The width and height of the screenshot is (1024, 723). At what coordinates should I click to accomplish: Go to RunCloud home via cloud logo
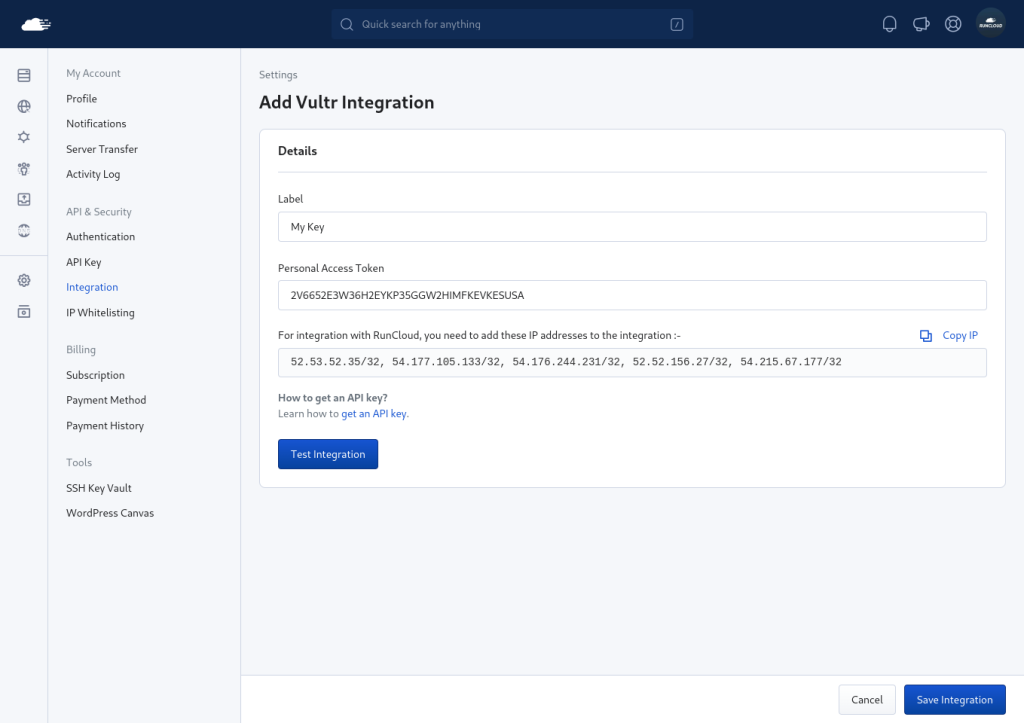tap(36, 24)
